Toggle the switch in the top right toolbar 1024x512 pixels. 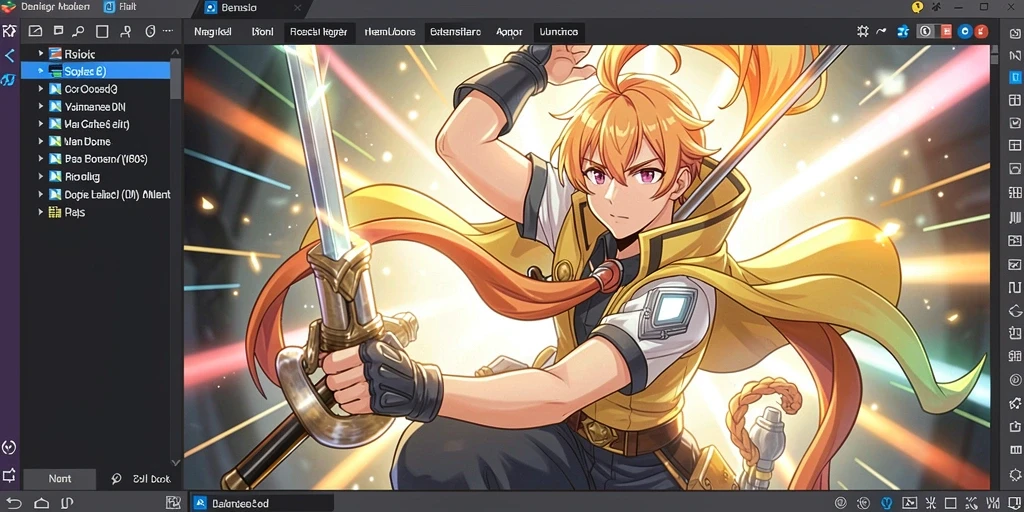point(935,31)
